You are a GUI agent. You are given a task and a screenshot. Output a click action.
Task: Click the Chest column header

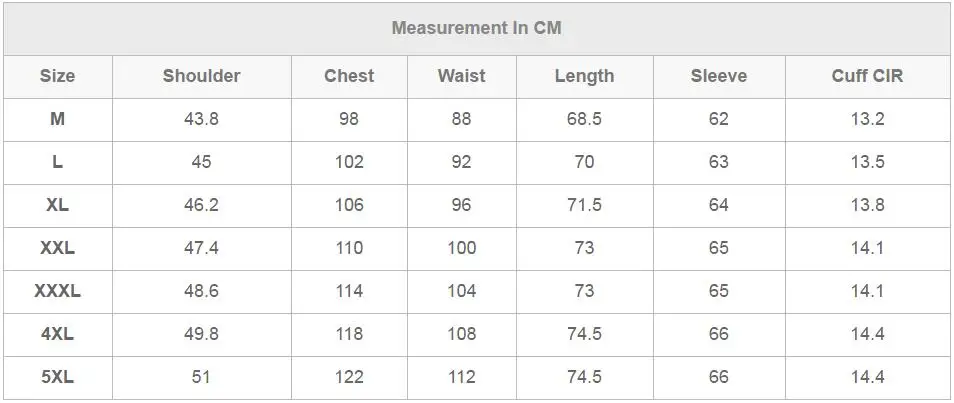click(349, 76)
